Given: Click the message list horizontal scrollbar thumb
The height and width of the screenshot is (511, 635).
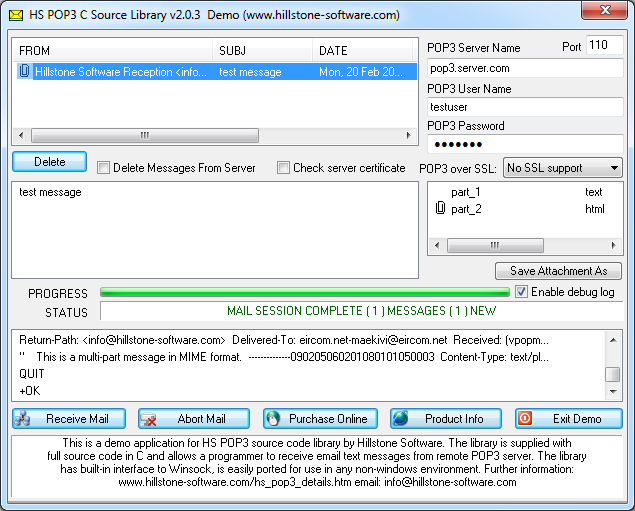Looking at the screenshot, I should (145, 135).
